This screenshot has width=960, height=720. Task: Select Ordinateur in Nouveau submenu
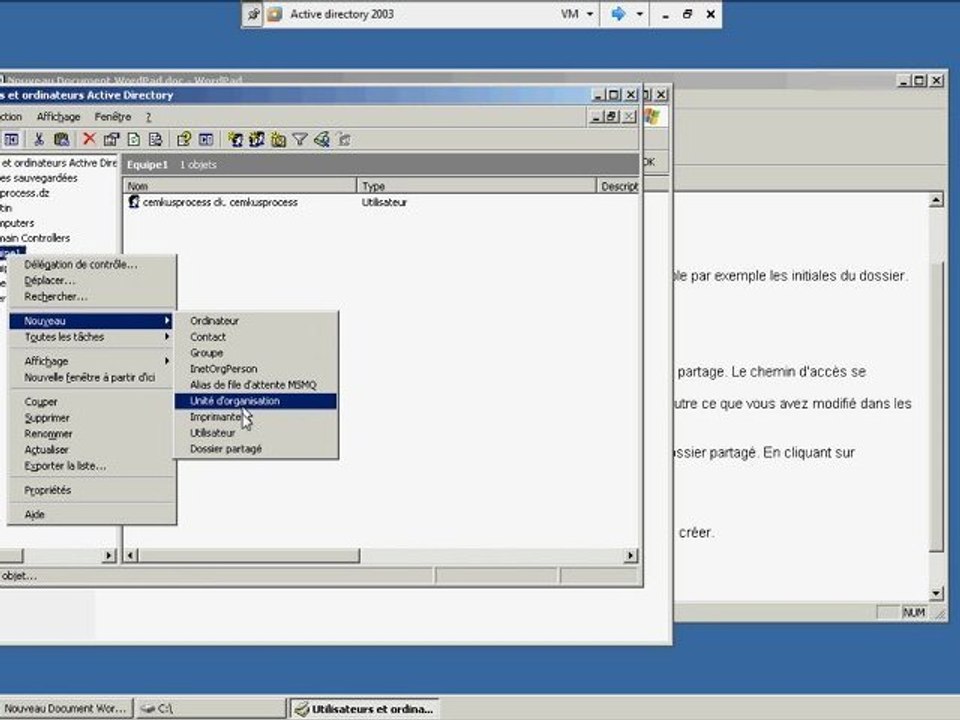[x=256, y=320]
